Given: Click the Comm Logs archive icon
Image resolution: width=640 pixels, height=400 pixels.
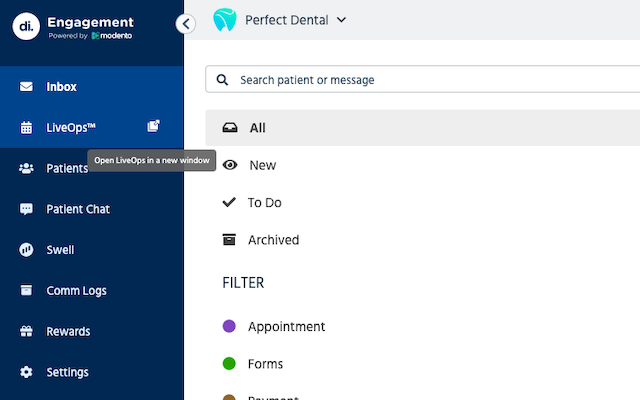Looking at the screenshot, I should click(x=27, y=290).
